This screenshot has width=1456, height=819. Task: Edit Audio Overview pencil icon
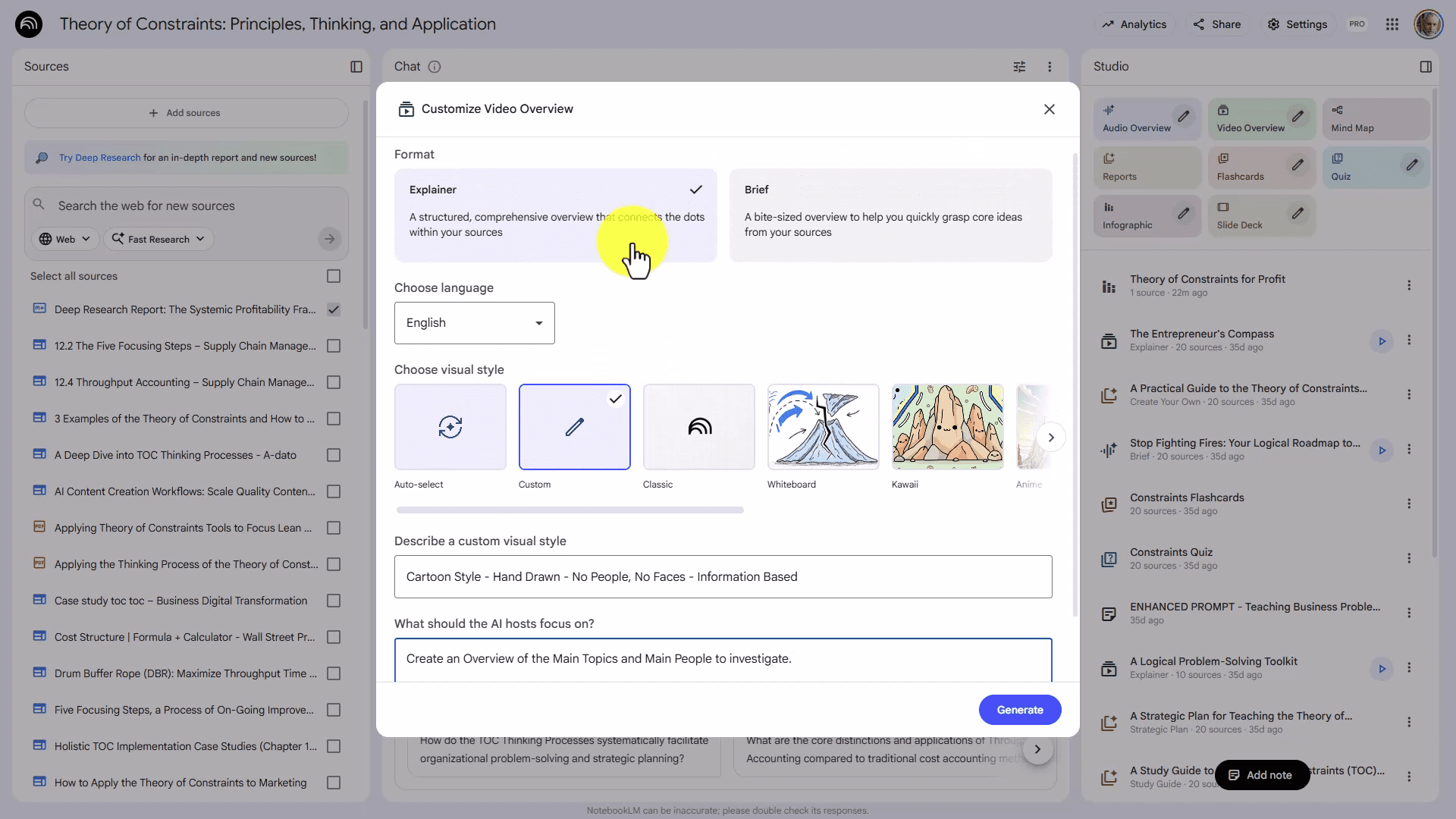(x=1183, y=117)
